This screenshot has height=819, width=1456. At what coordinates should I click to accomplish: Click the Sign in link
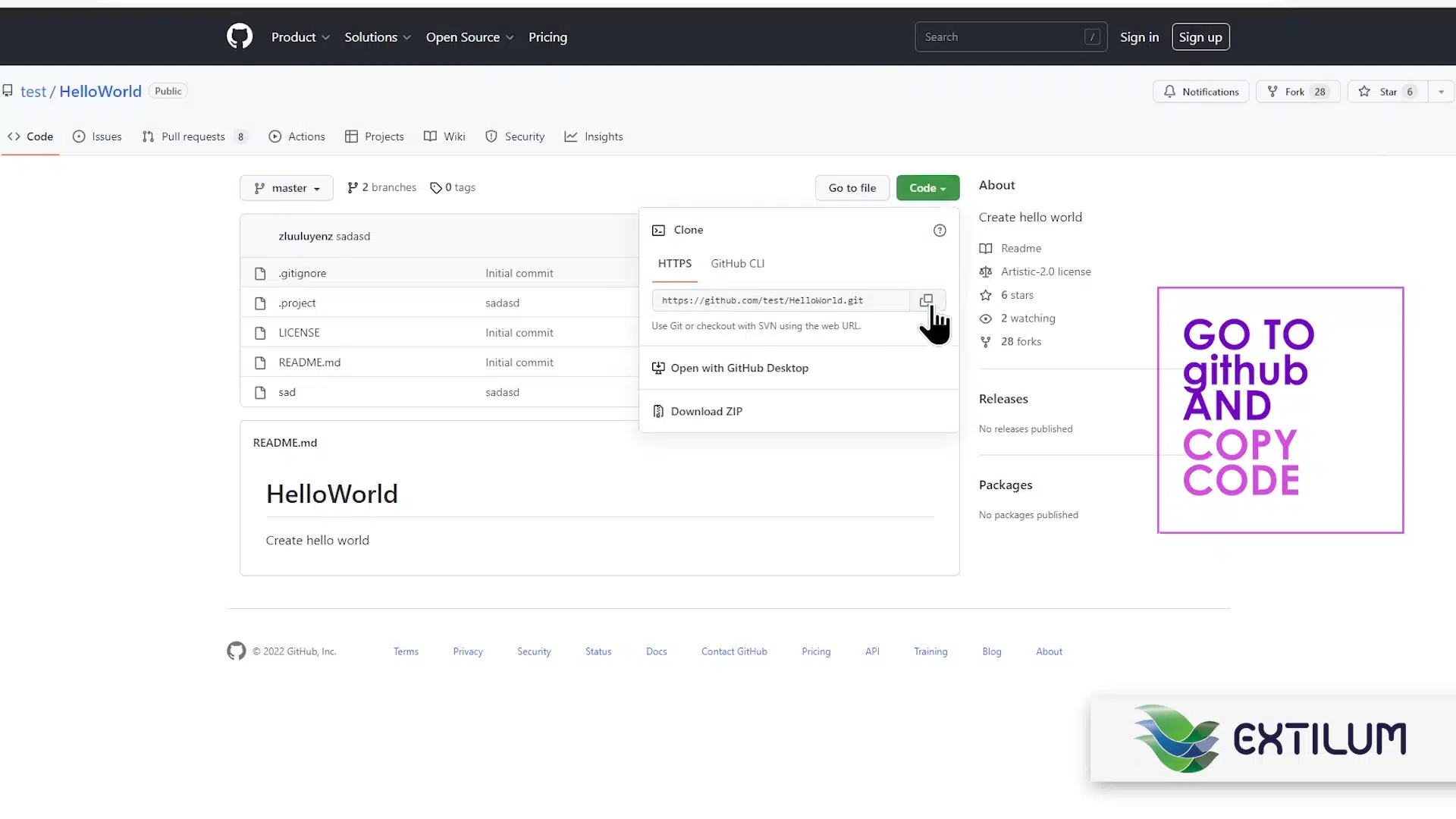coord(1139,37)
